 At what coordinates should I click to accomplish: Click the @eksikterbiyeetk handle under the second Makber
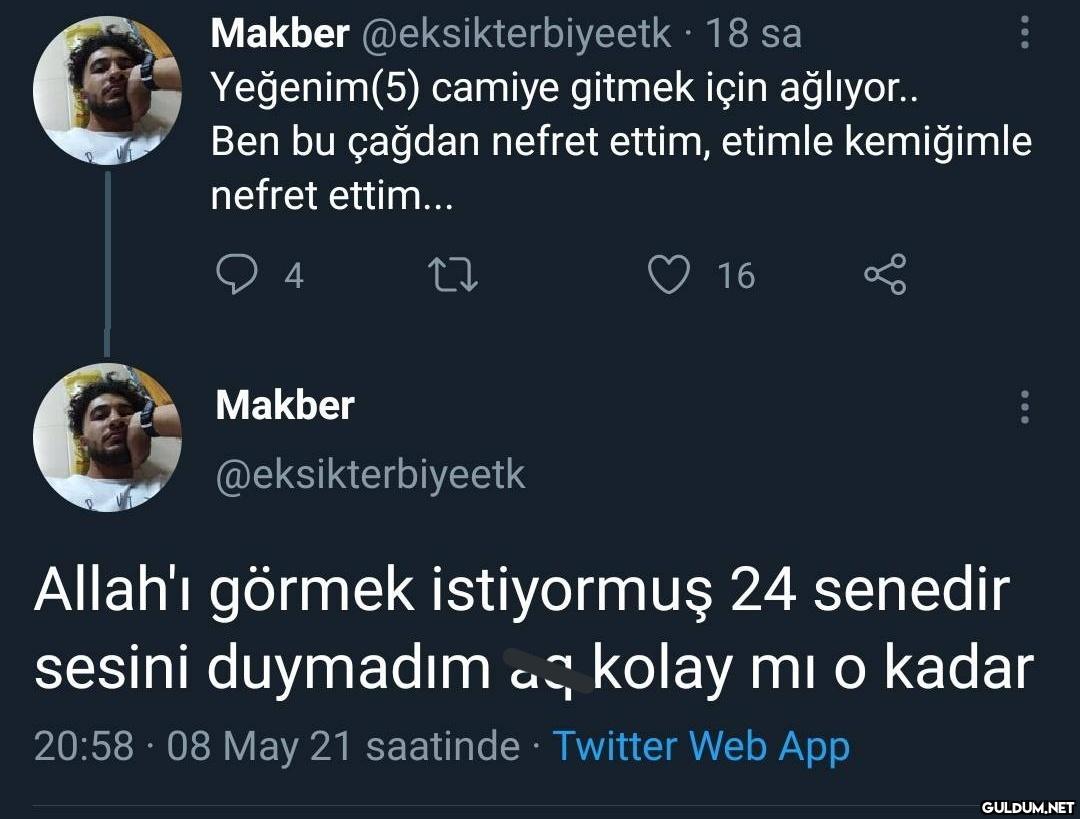370,474
